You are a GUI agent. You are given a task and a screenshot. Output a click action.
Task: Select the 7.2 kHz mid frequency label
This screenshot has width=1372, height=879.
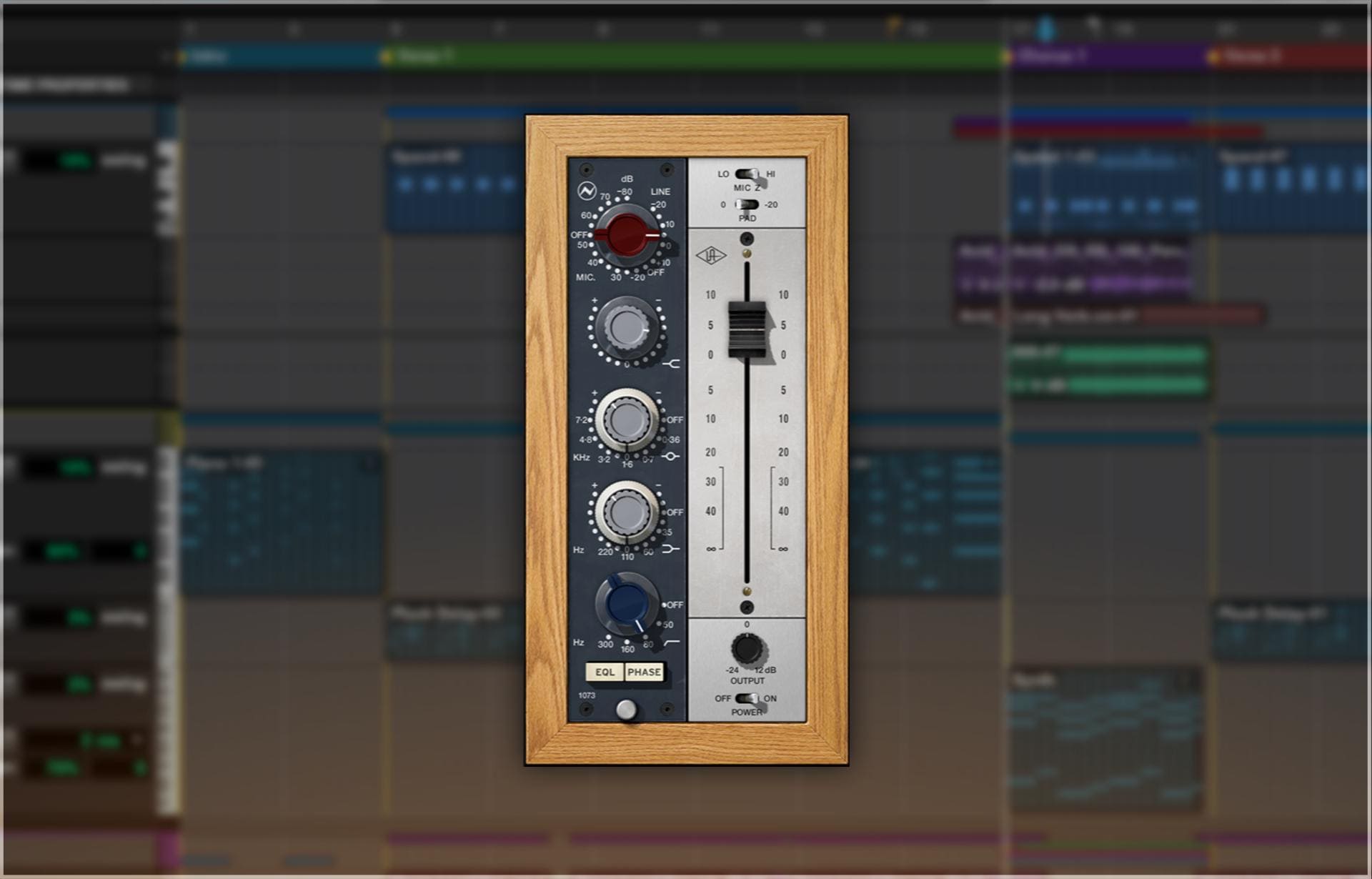[x=580, y=420]
